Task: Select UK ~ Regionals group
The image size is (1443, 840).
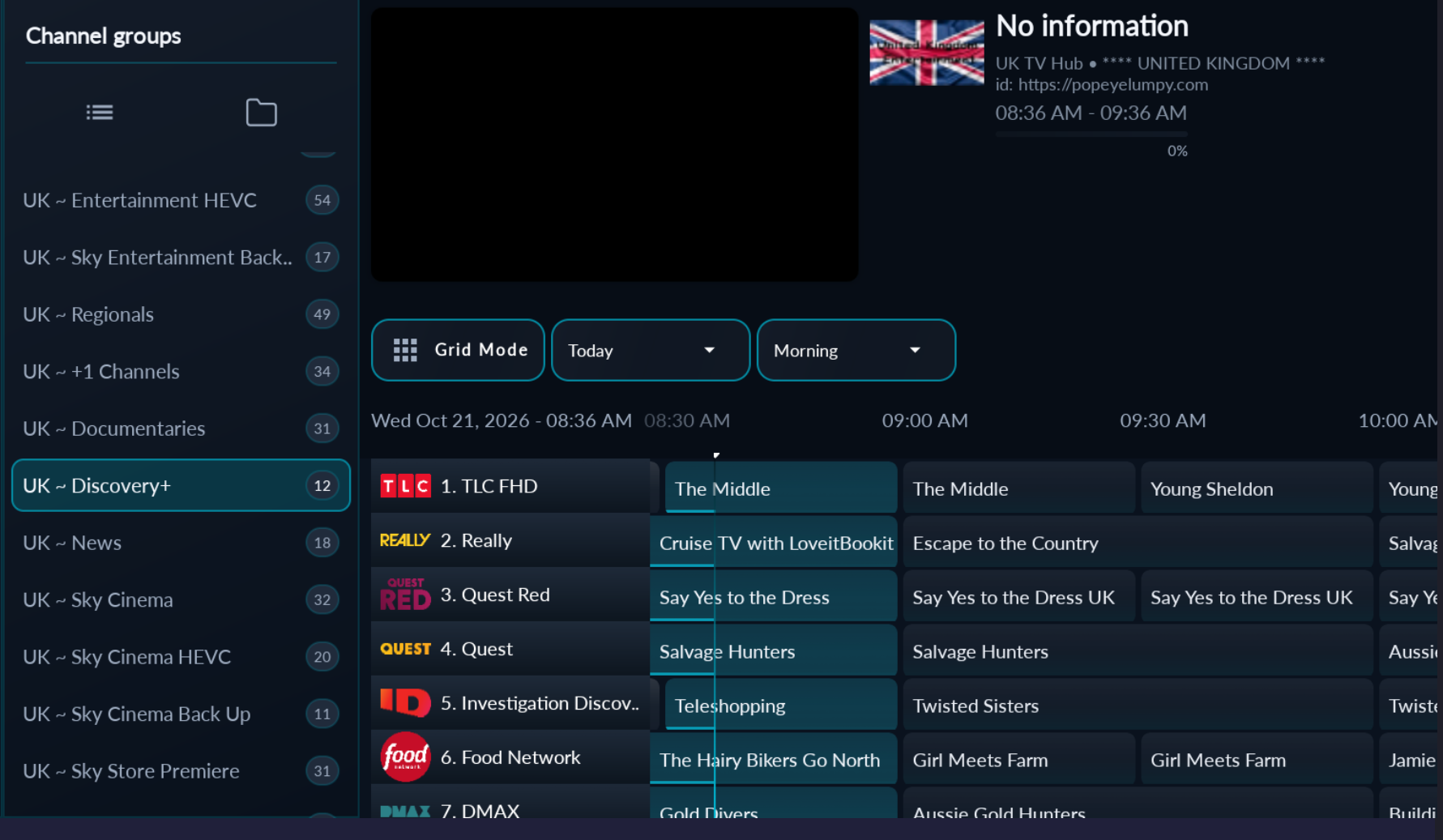Action: 181,314
